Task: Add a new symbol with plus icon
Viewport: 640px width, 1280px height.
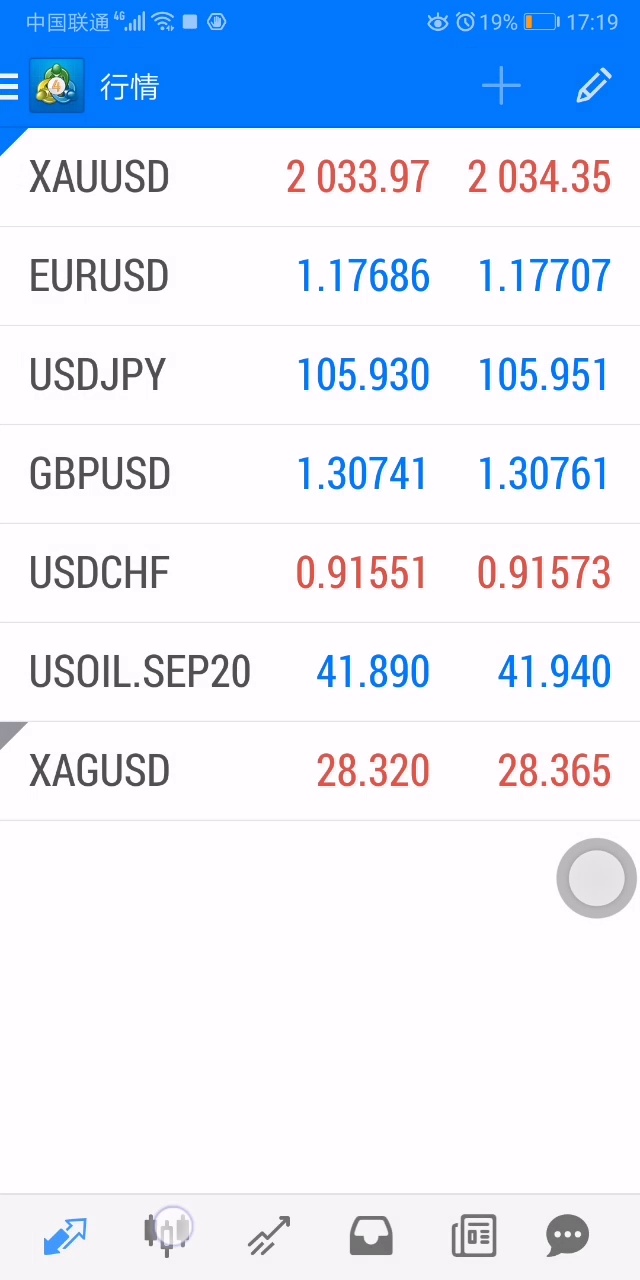Action: [501, 87]
